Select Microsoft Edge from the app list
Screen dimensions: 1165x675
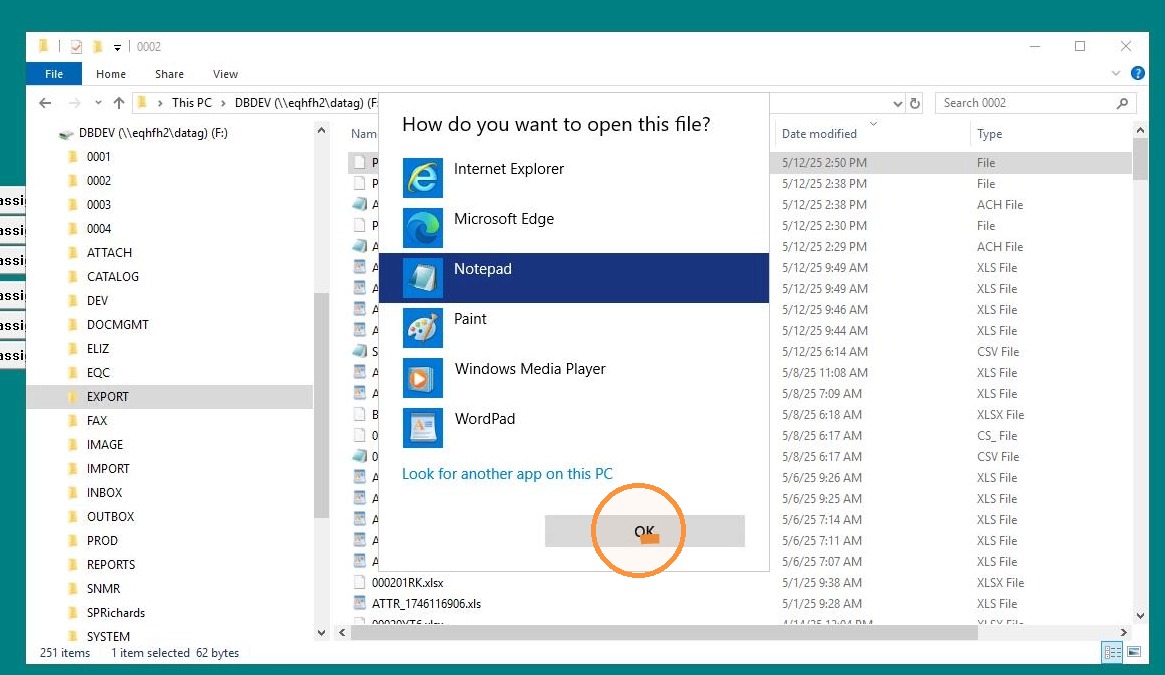[x=574, y=227]
